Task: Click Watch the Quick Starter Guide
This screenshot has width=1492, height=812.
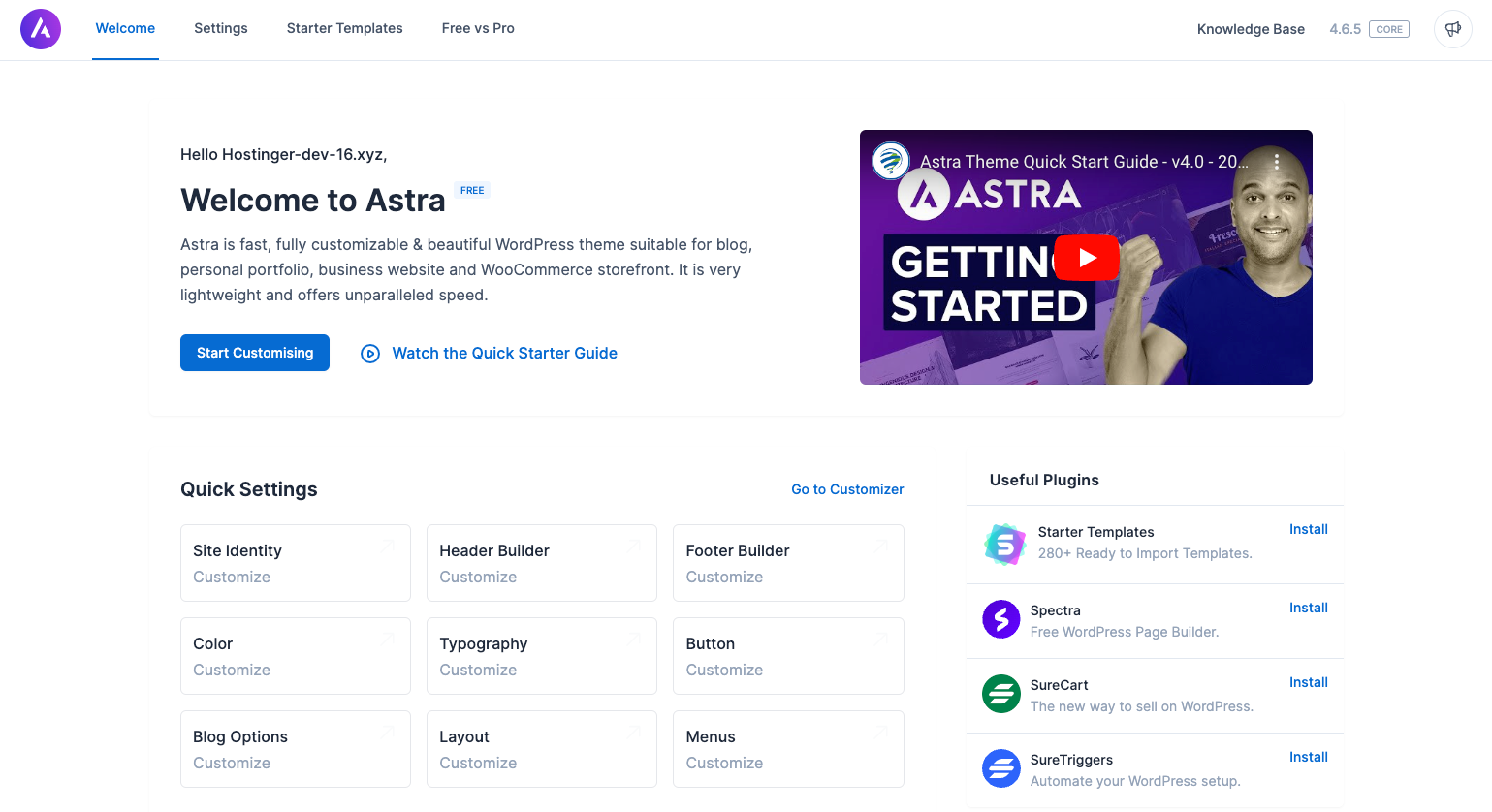Action: (x=503, y=353)
